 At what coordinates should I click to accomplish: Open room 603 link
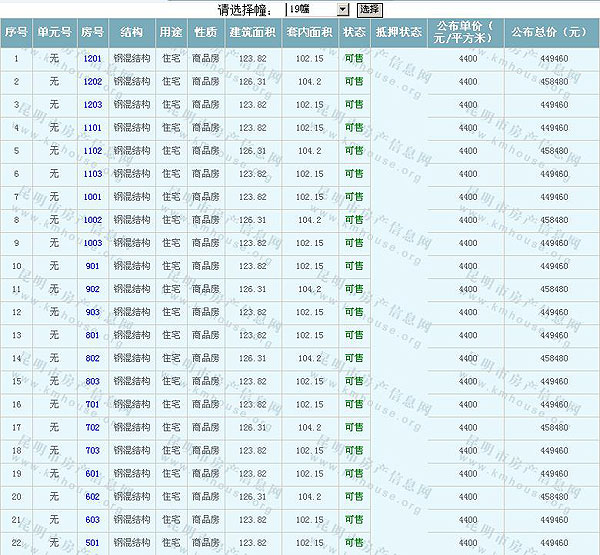click(92, 519)
